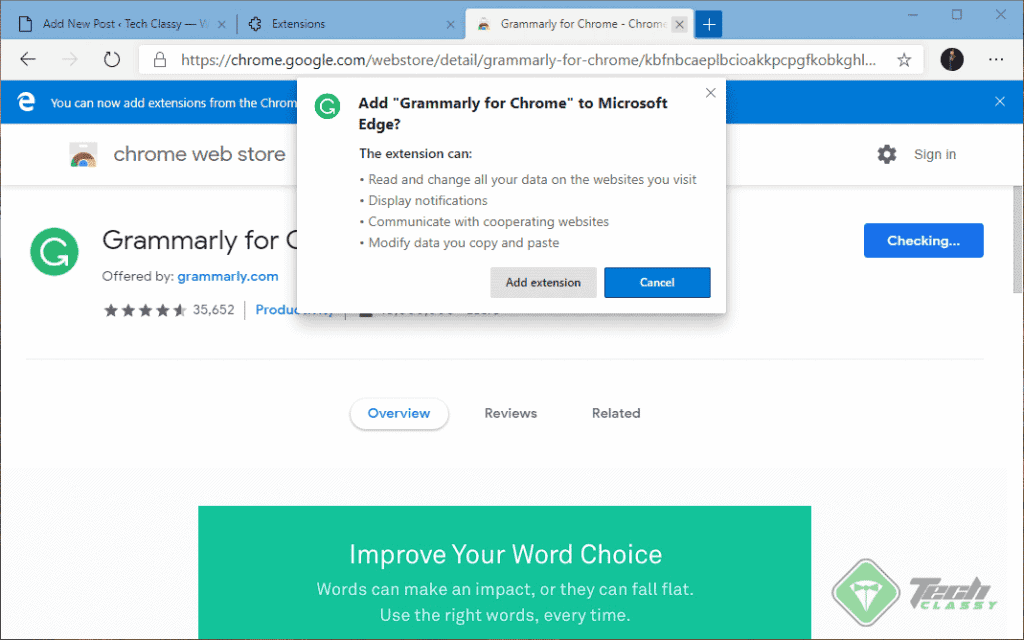Click the Grammarly icon in the dialog
This screenshot has width=1024, height=640.
coord(327,106)
